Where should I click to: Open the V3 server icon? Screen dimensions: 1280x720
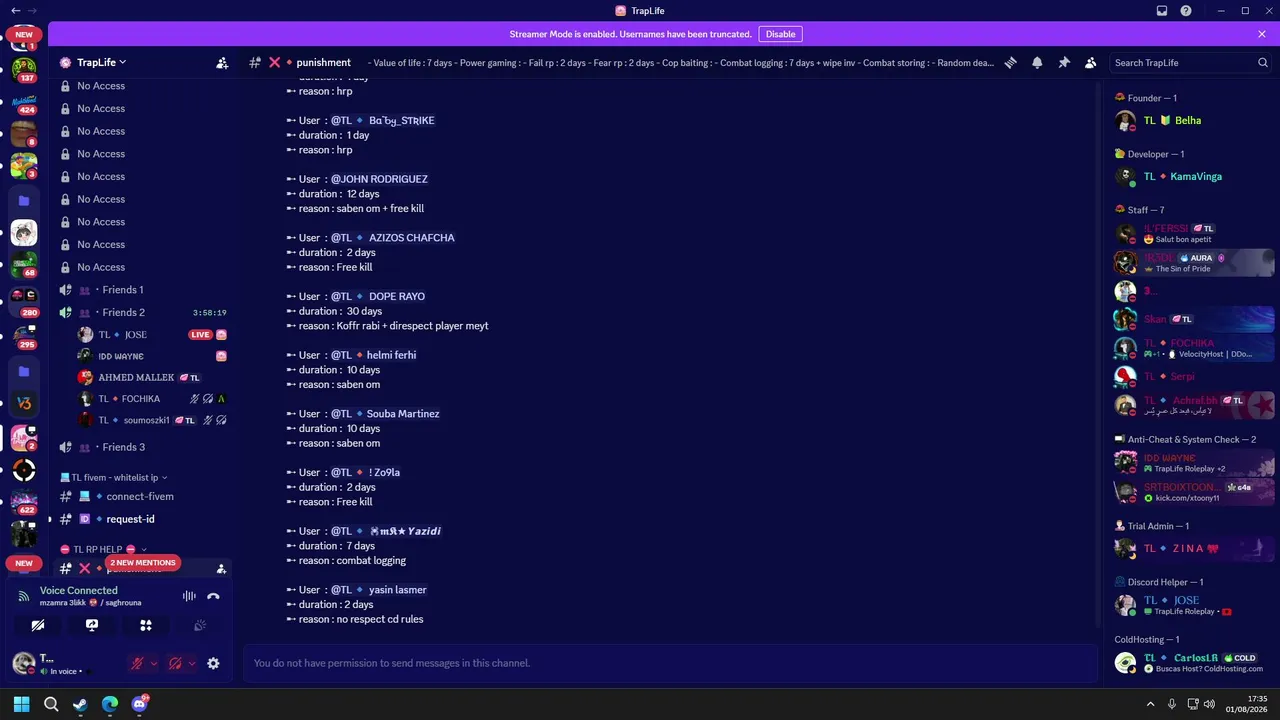[24, 403]
